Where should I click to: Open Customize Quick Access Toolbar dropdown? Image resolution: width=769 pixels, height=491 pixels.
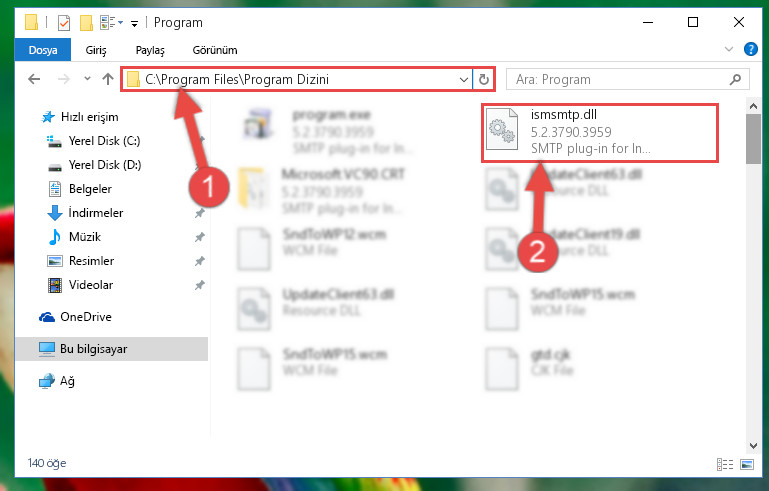(x=134, y=23)
